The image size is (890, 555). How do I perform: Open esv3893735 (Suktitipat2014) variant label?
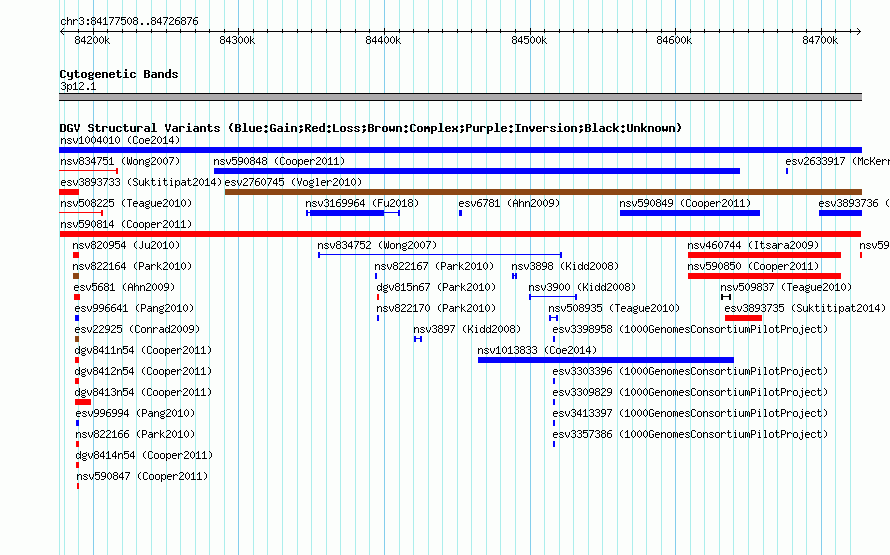pos(805,308)
